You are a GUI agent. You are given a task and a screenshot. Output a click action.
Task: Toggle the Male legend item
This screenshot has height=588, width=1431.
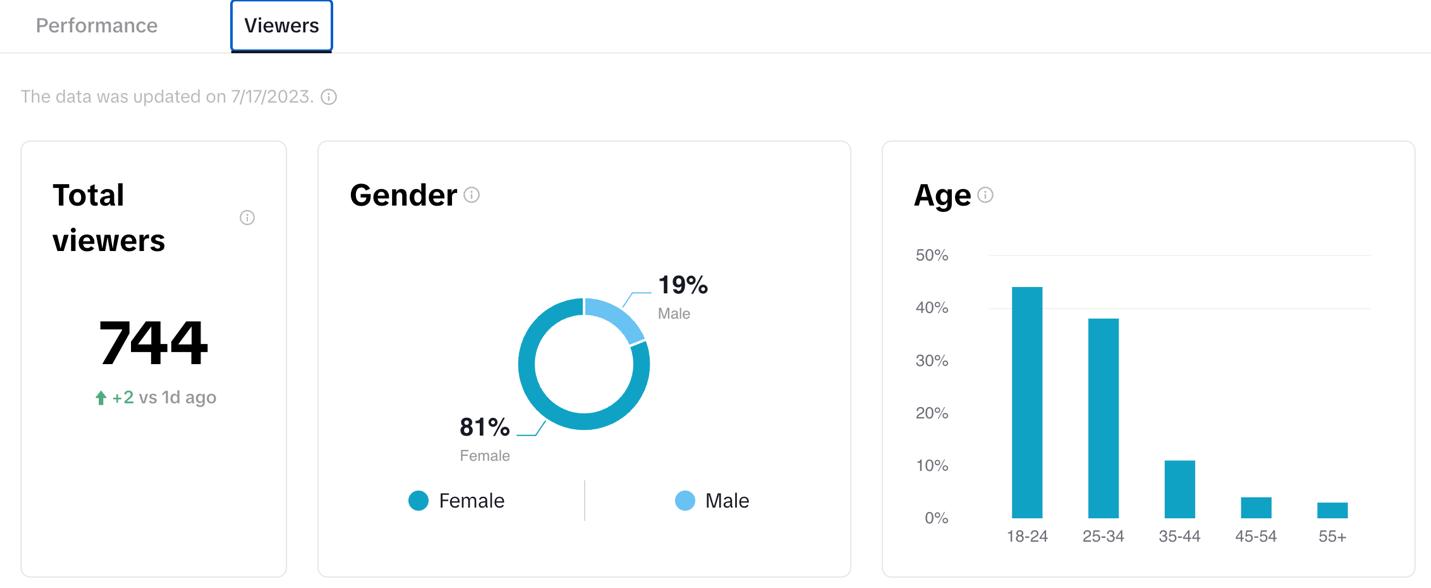pos(712,501)
